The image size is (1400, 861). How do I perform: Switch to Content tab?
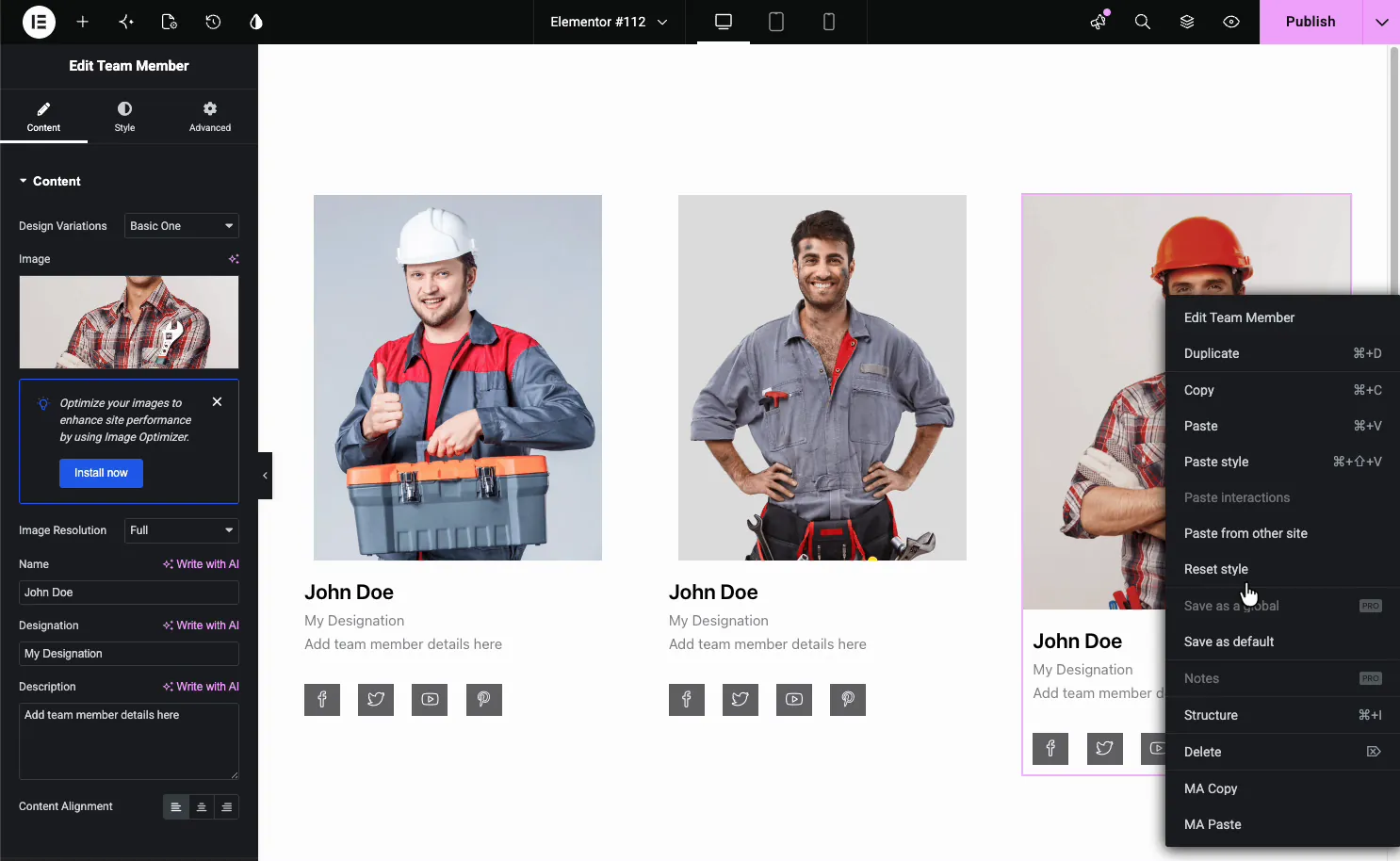[43, 117]
